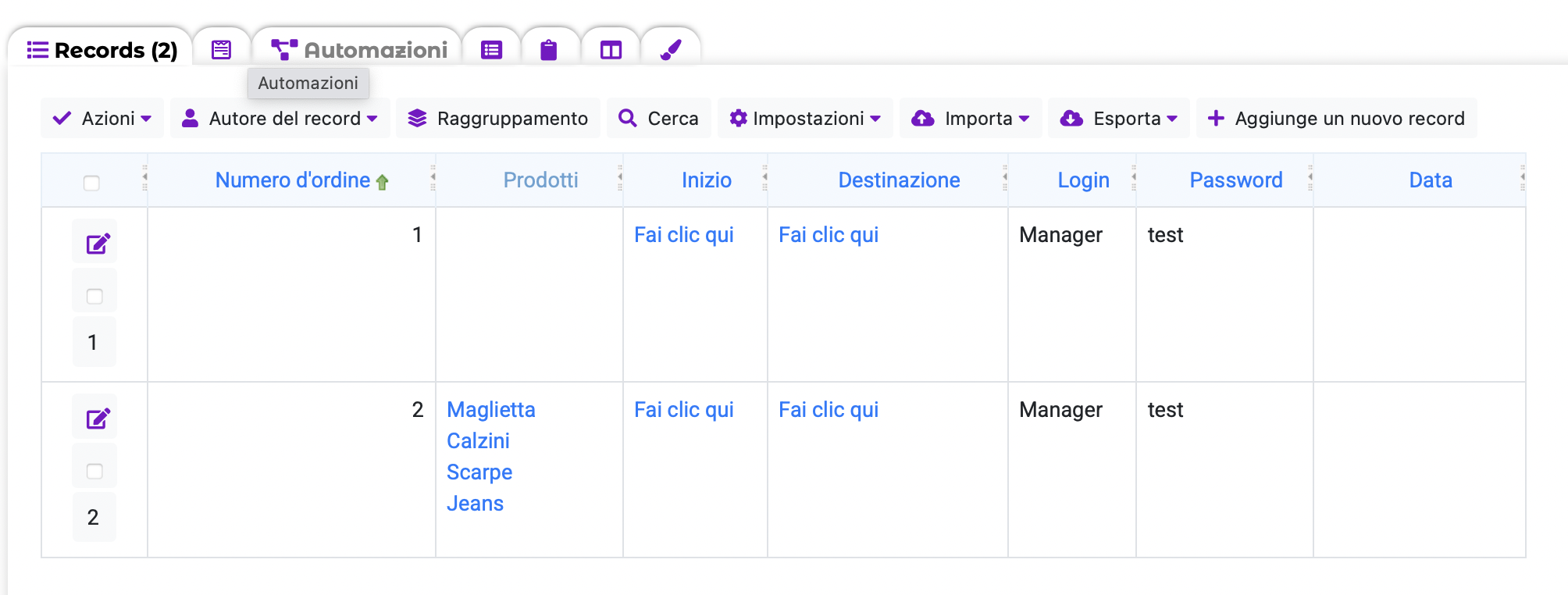Screen dimensions: 1568x595
Task: Click Inizio 'Fai clic qui' in row 1
Action: point(684,235)
